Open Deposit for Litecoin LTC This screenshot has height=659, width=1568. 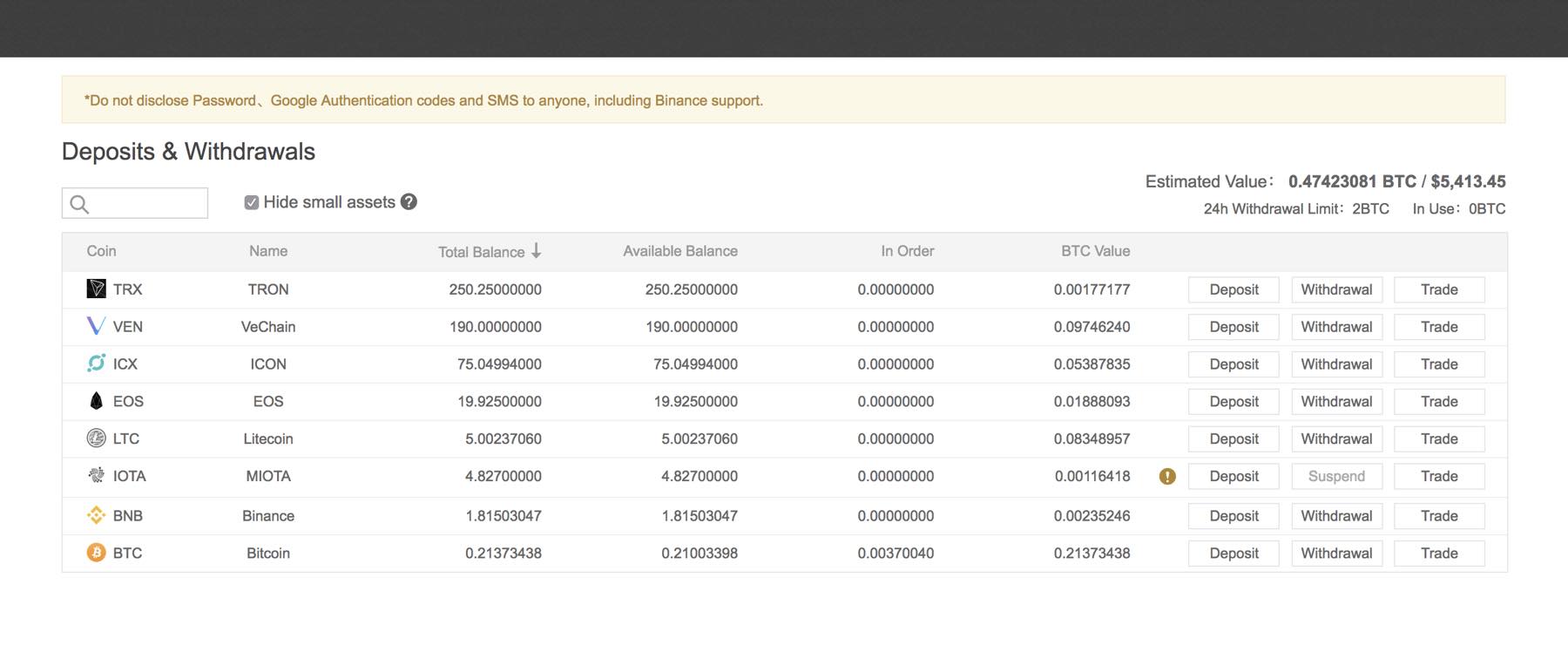click(1233, 439)
